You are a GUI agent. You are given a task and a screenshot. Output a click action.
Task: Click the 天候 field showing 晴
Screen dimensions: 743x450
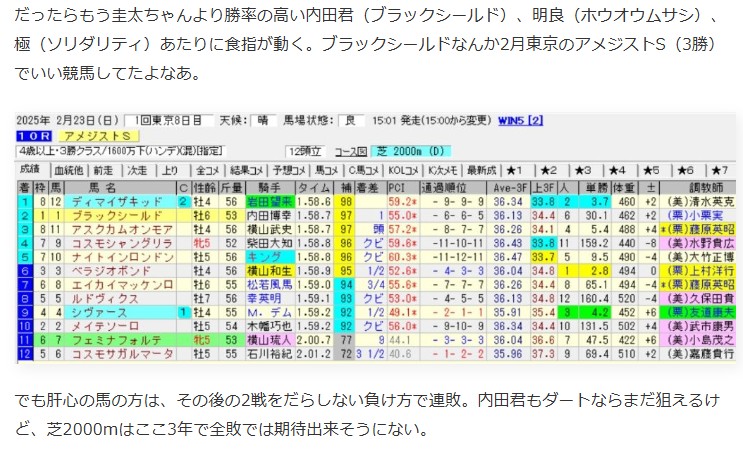[263, 120]
